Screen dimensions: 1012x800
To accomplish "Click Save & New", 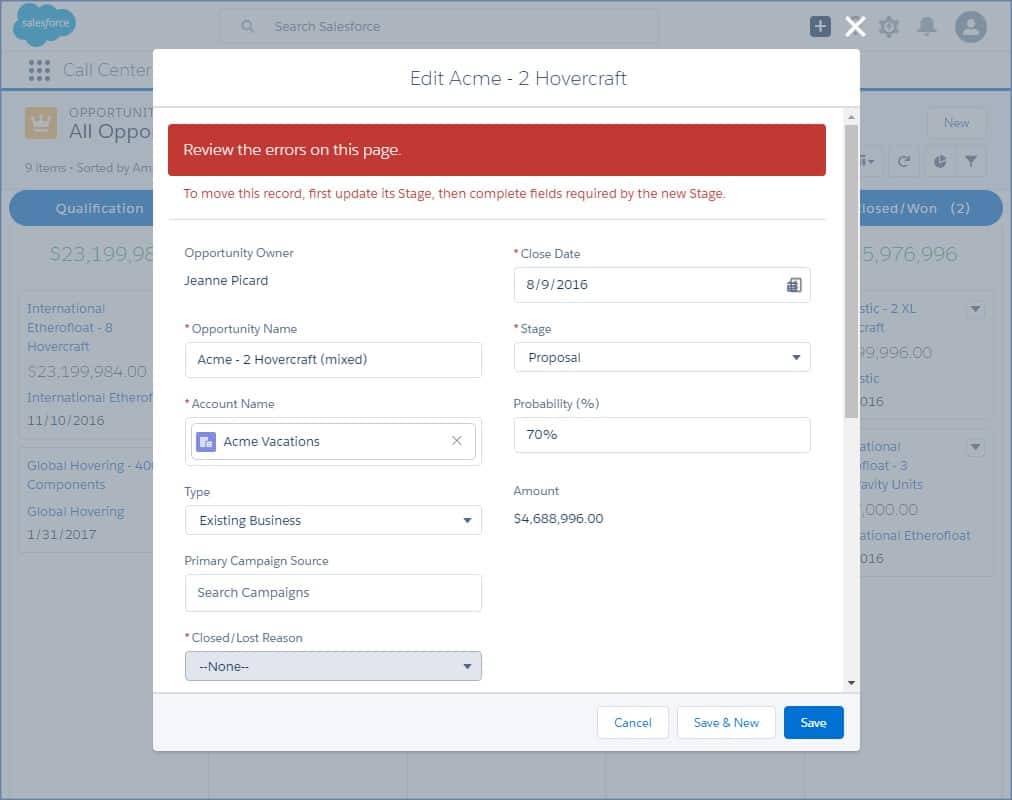I will pyautogui.click(x=726, y=723).
